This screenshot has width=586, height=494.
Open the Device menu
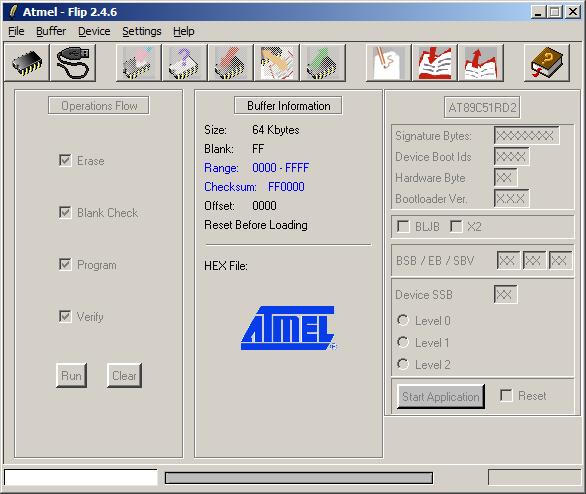click(94, 31)
